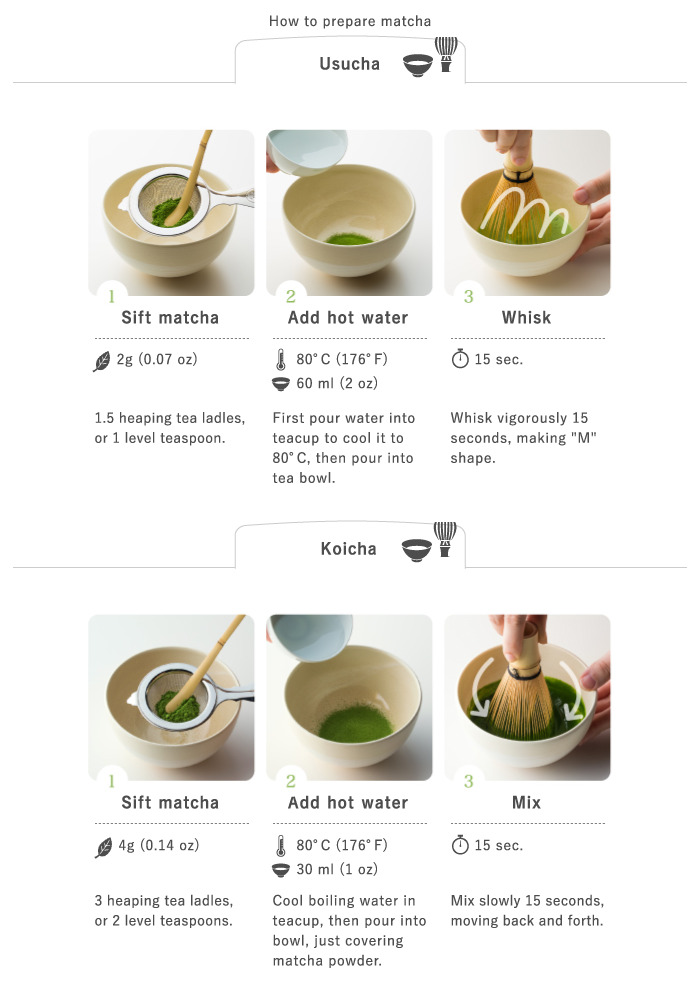Open the Whisk step photo with M shape
Viewport: 700px width, 990px height.
click(527, 213)
